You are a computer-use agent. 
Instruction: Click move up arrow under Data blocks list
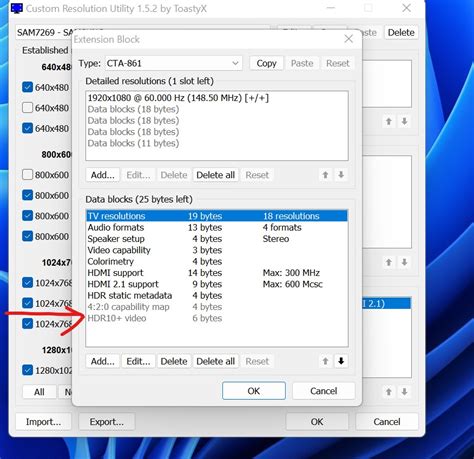pos(325,361)
